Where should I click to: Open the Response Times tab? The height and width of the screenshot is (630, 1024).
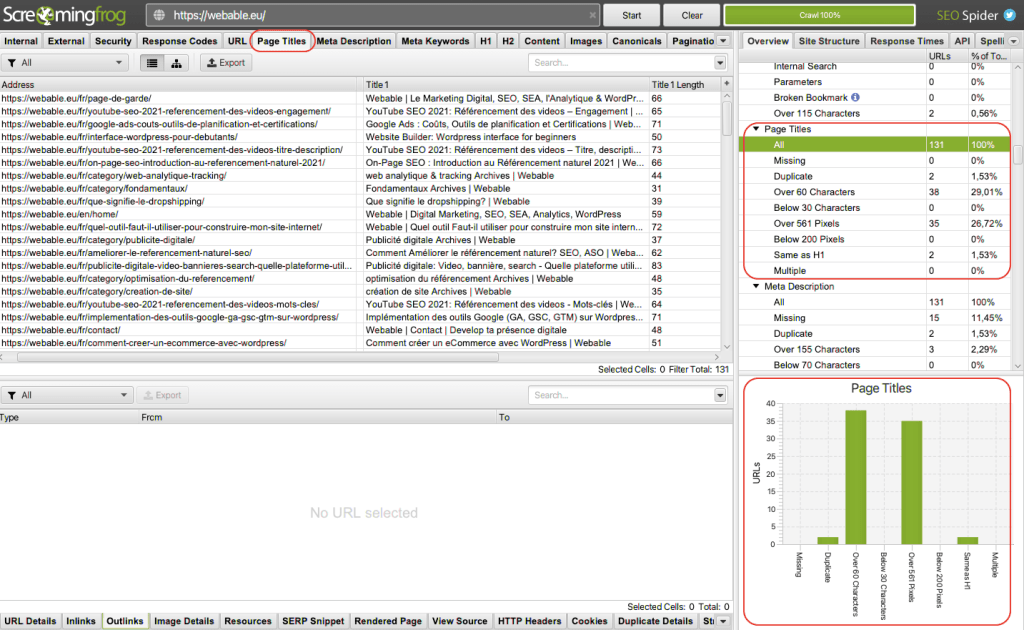click(906, 40)
